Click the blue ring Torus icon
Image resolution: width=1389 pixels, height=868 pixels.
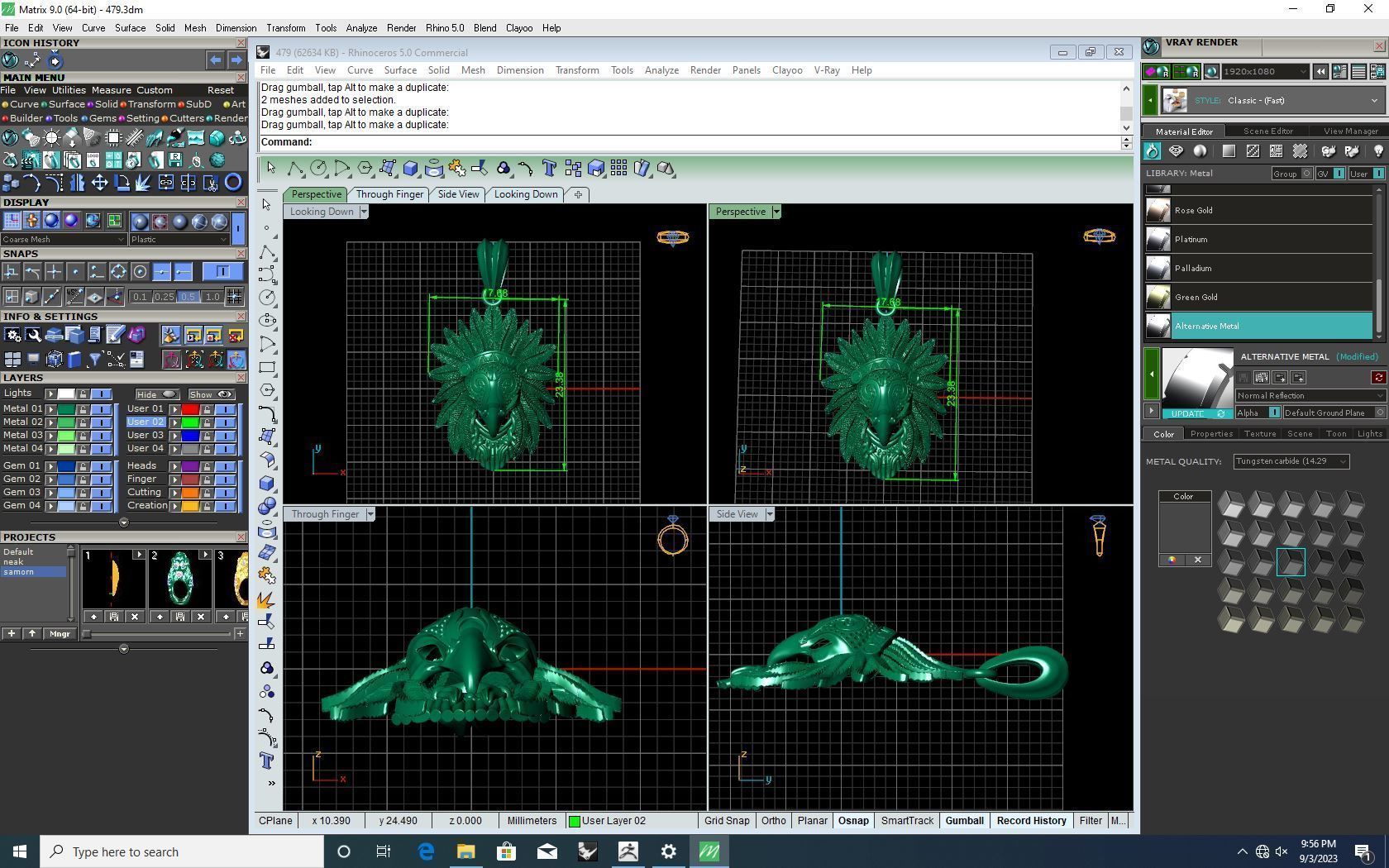[233, 182]
